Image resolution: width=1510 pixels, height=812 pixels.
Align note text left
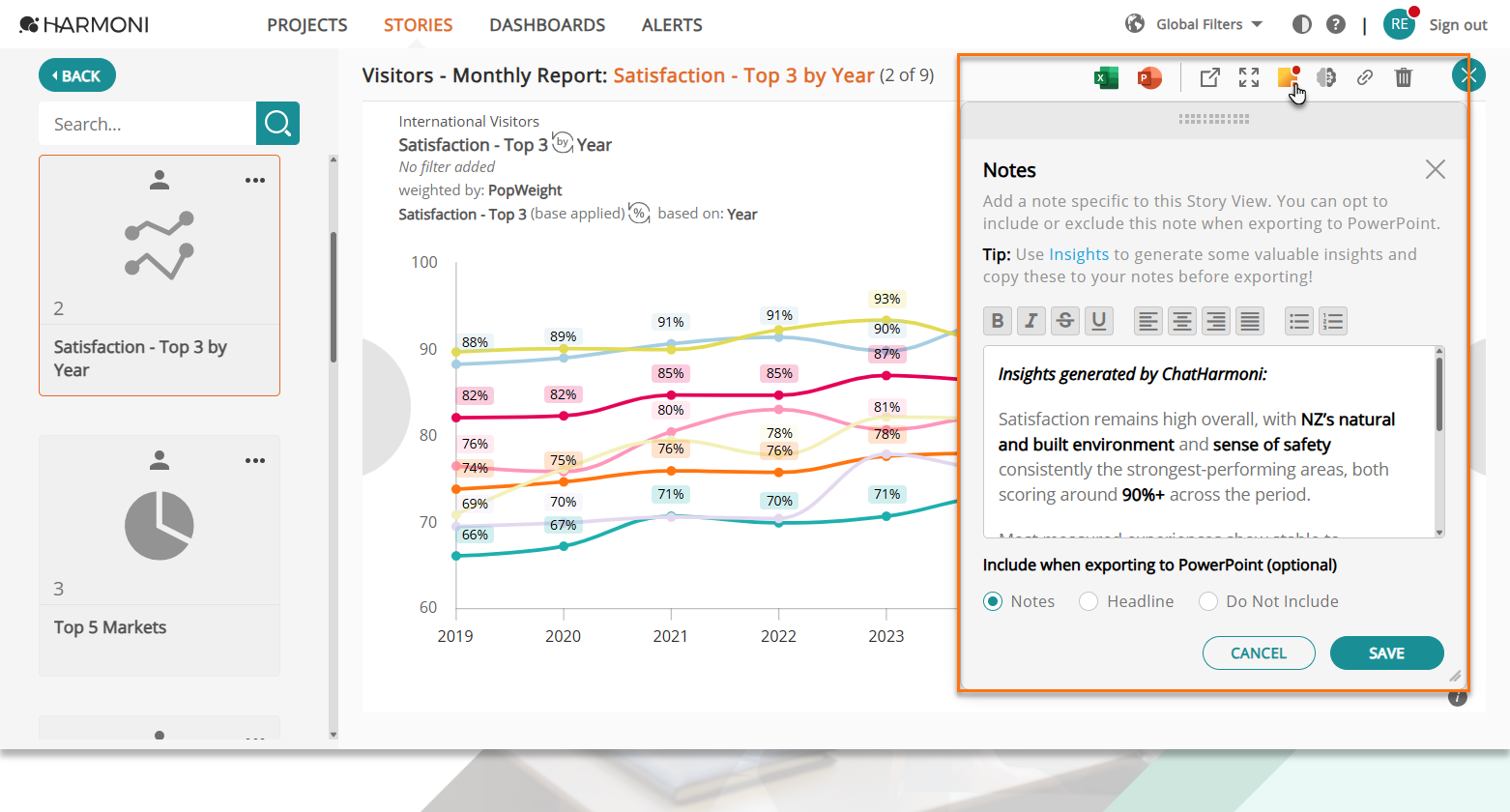click(x=1148, y=321)
